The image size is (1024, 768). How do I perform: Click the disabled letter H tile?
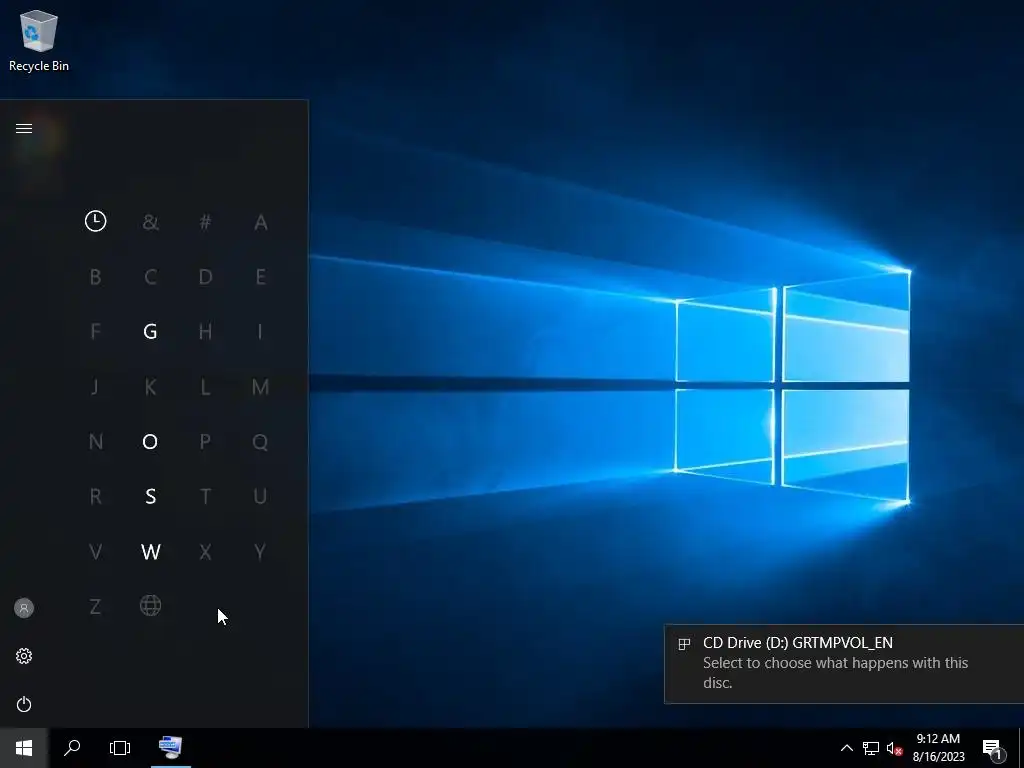(x=205, y=332)
